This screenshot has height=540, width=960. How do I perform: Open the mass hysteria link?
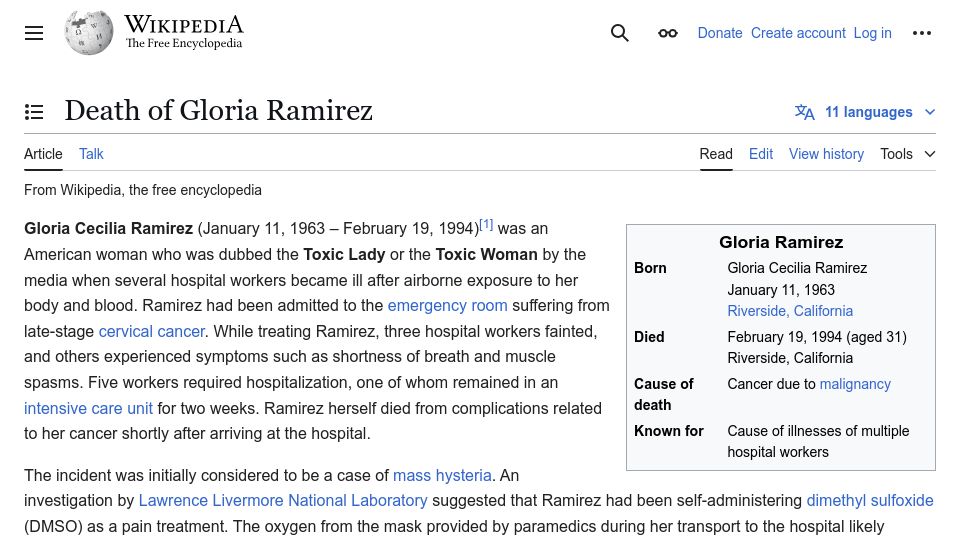pyautogui.click(x=442, y=475)
